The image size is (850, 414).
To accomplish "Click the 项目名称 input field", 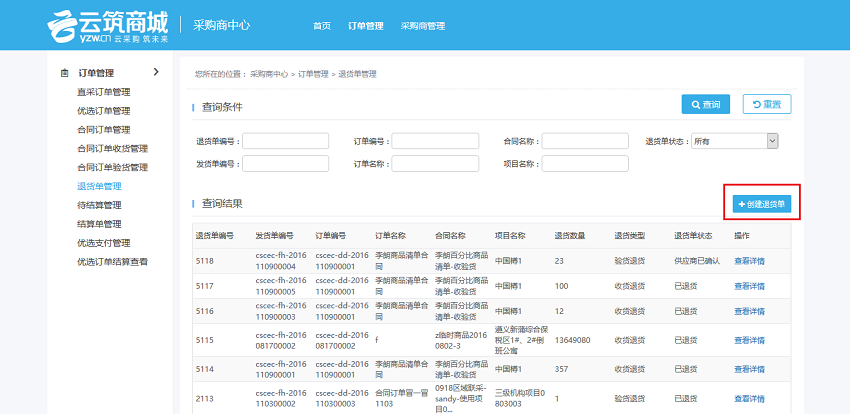I will (x=585, y=163).
